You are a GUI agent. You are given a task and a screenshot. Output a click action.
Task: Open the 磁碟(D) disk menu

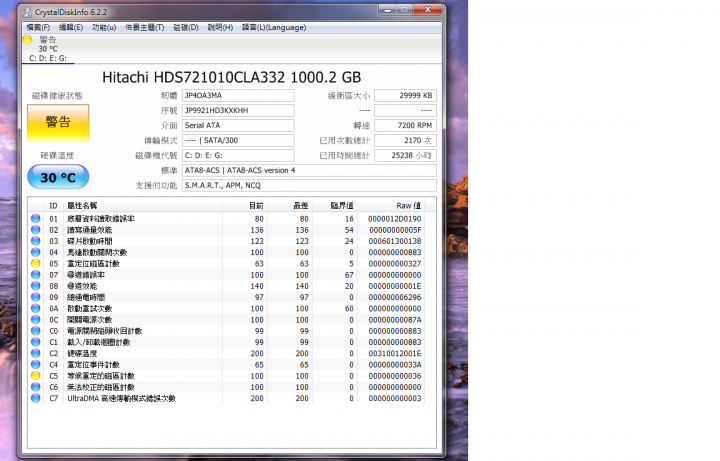186,28
